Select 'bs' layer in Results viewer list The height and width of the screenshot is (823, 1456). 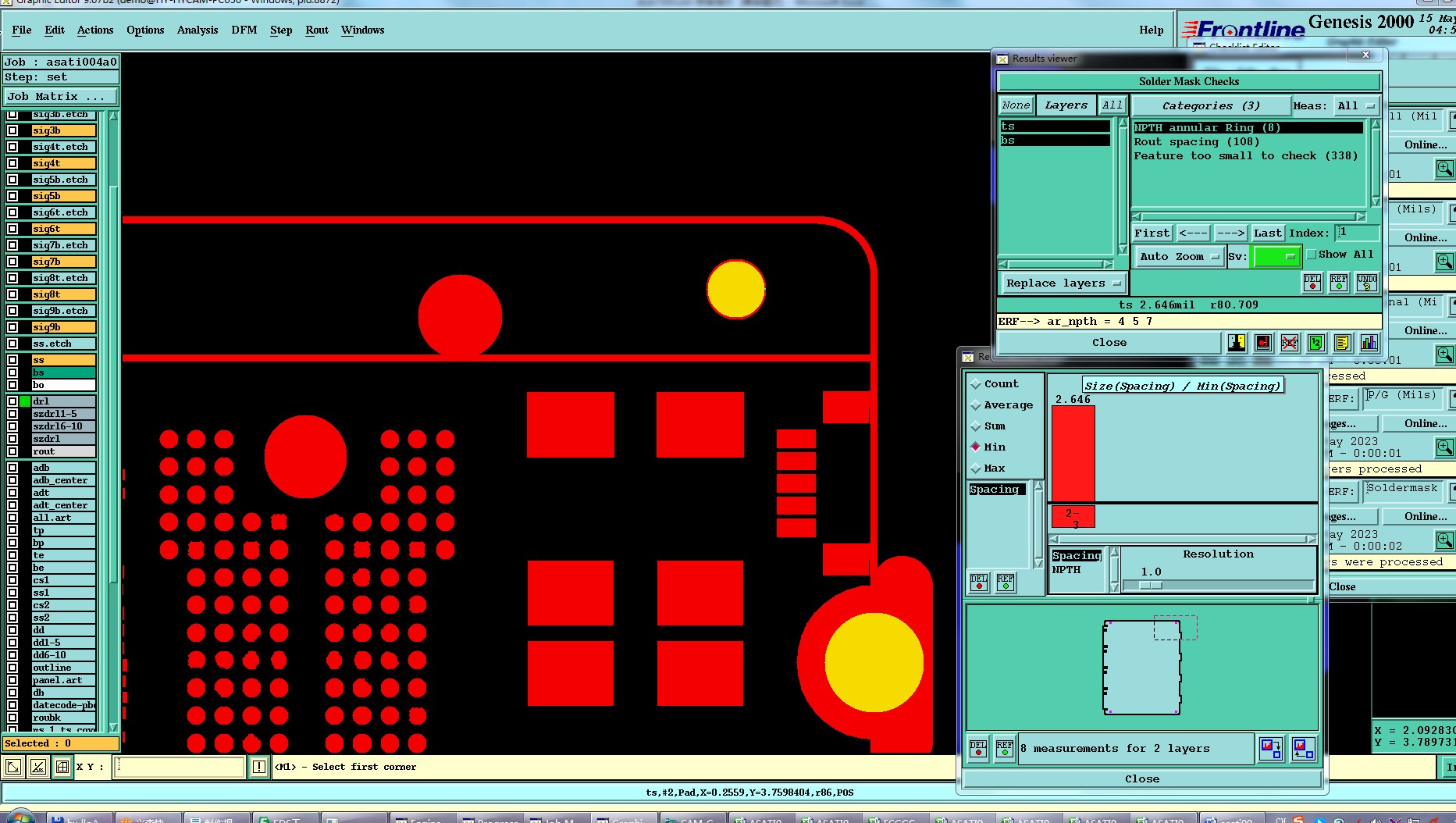1055,141
